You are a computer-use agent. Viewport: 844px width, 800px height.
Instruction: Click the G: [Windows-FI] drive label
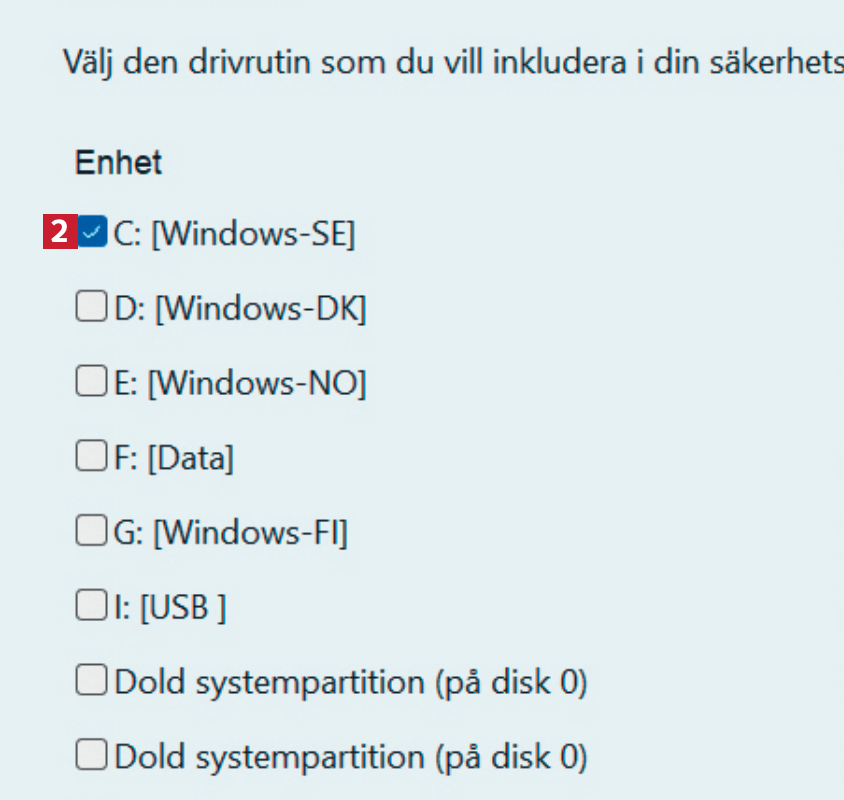click(232, 533)
